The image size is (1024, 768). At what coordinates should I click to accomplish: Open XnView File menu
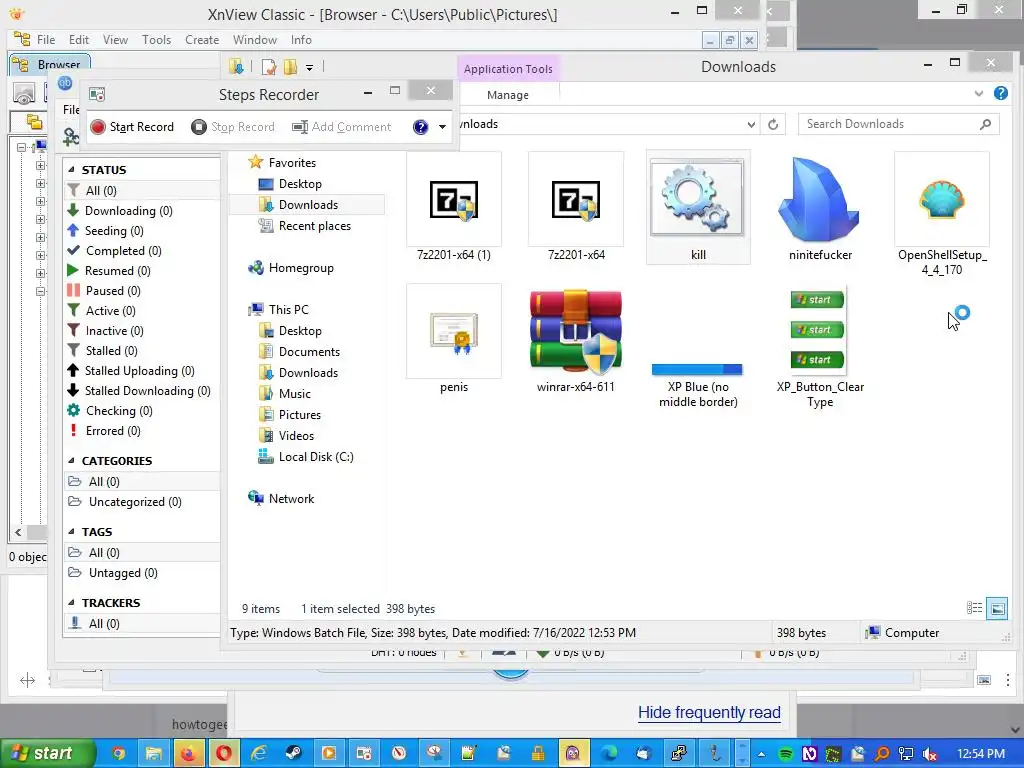(x=46, y=40)
